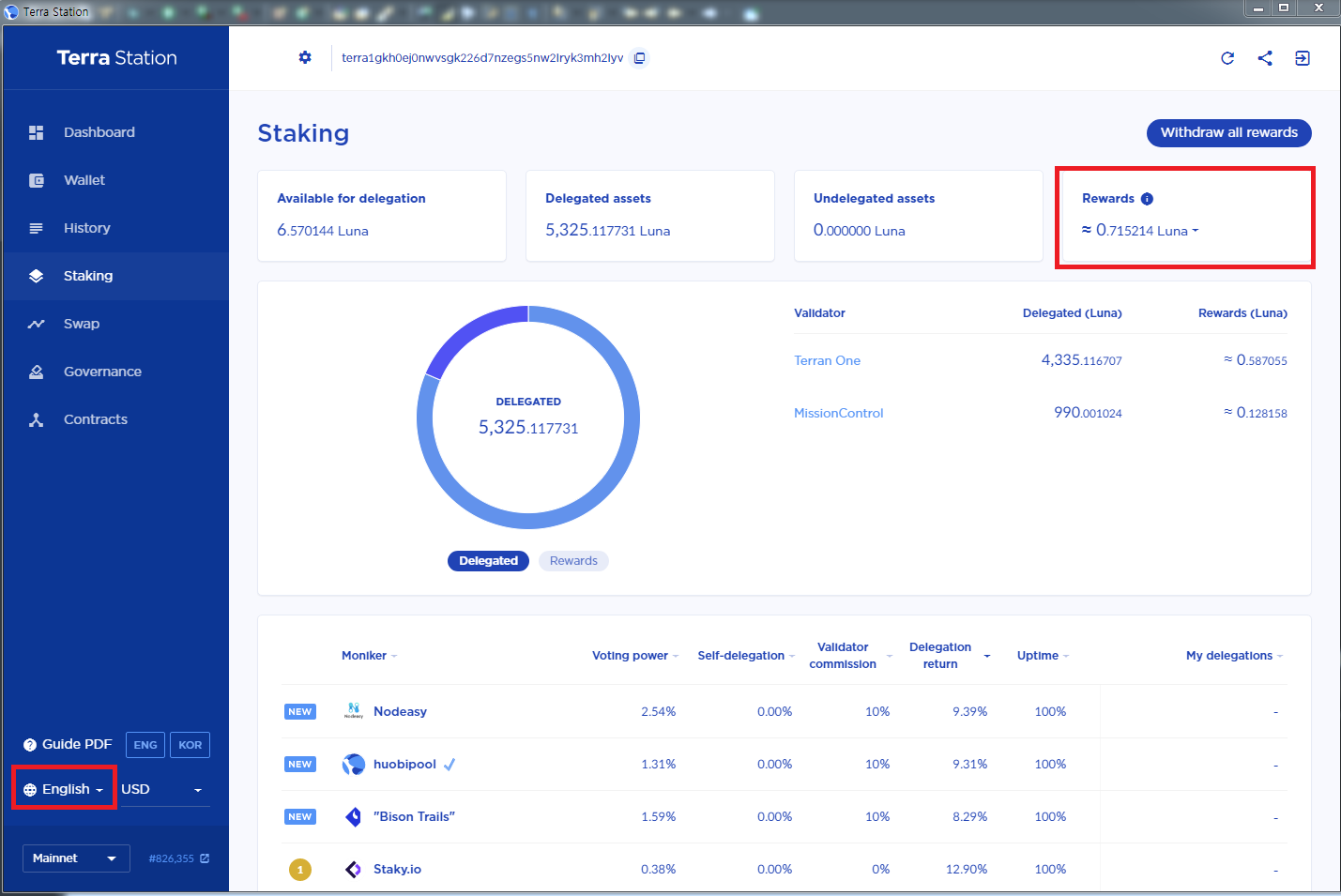Open wallet settings via the gear icon
The width and height of the screenshot is (1341, 896).
click(x=305, y=57)
